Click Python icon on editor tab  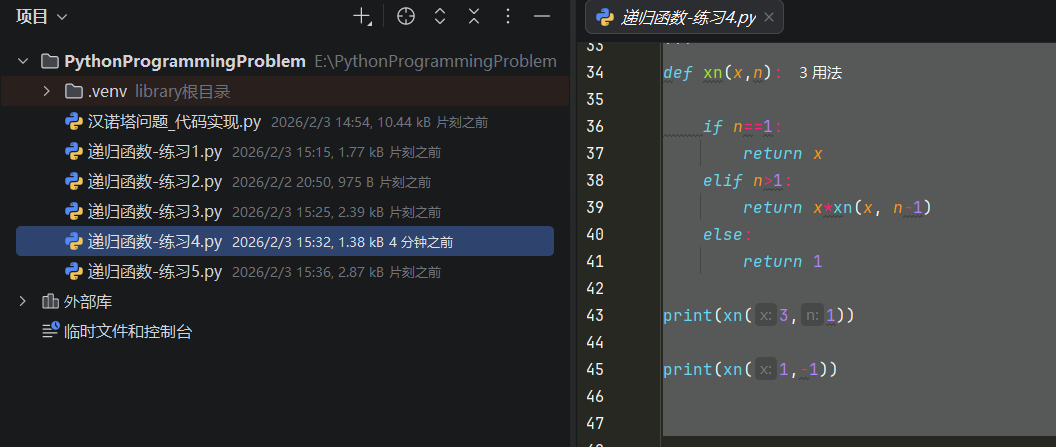click(x=605, y=18)
